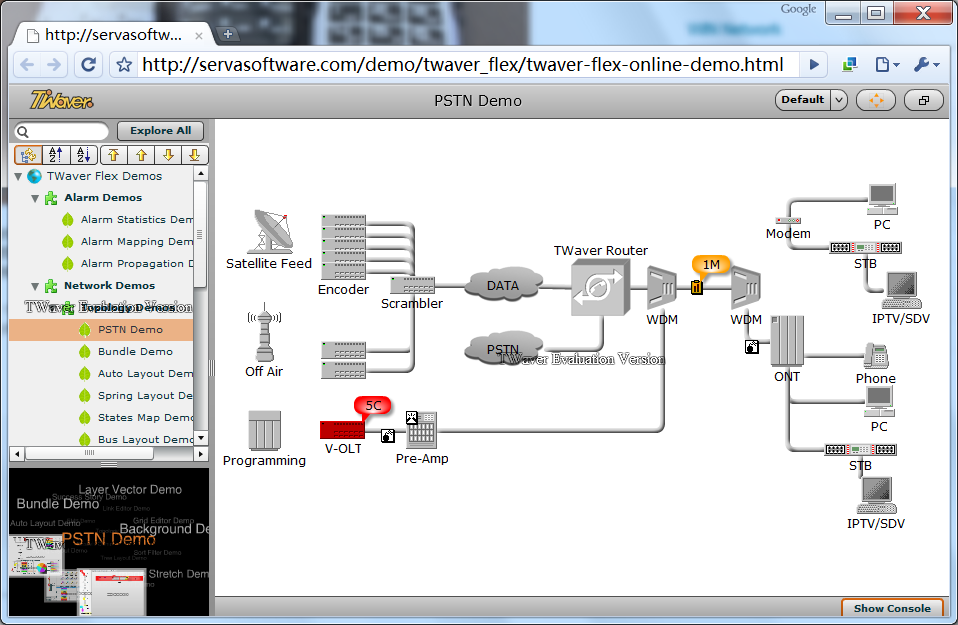Screen dimensions: 958x625
Task: Click the go arrow beside address bar
Action: (x=813, y=64)
